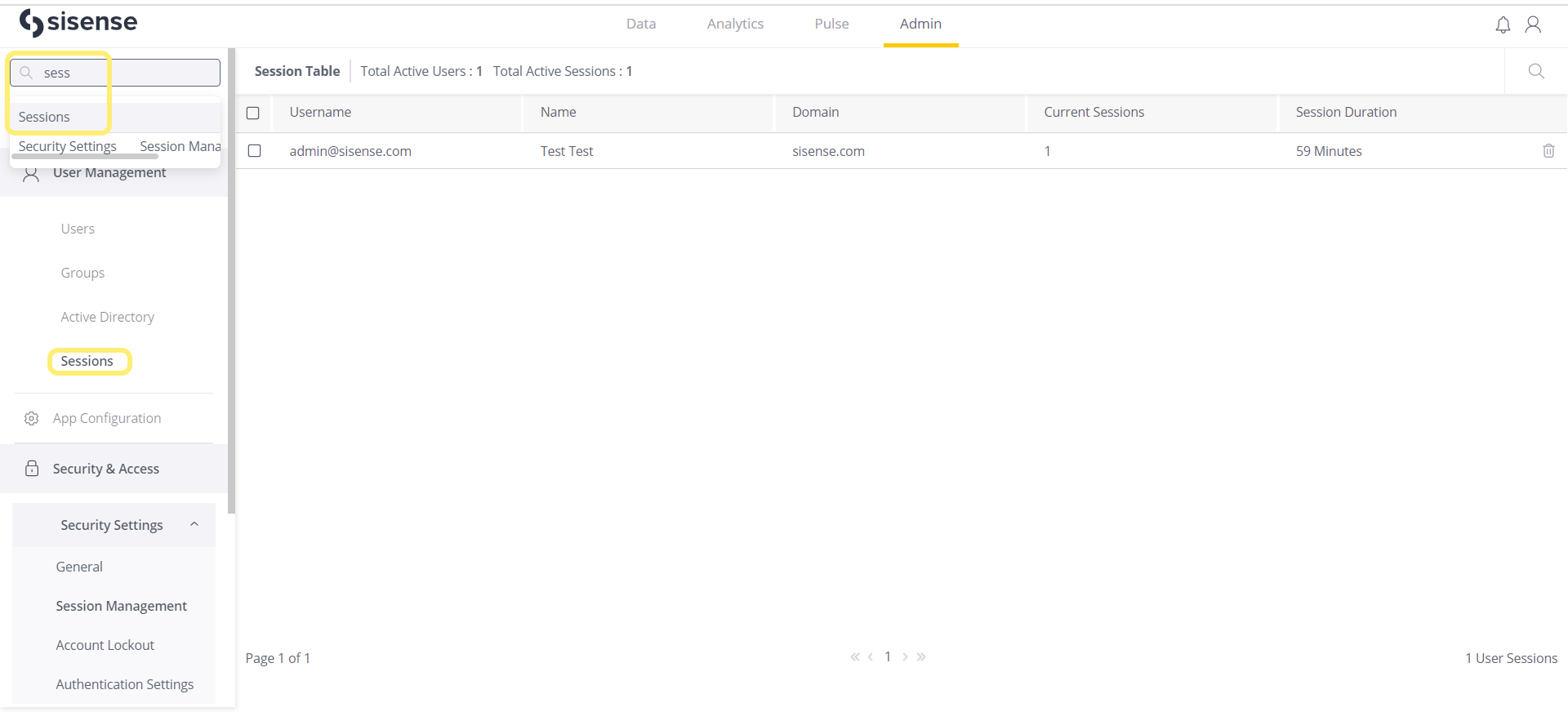1568x712 pixels.
Task: Click the User Management heading
Action: (x=109, y=173)
